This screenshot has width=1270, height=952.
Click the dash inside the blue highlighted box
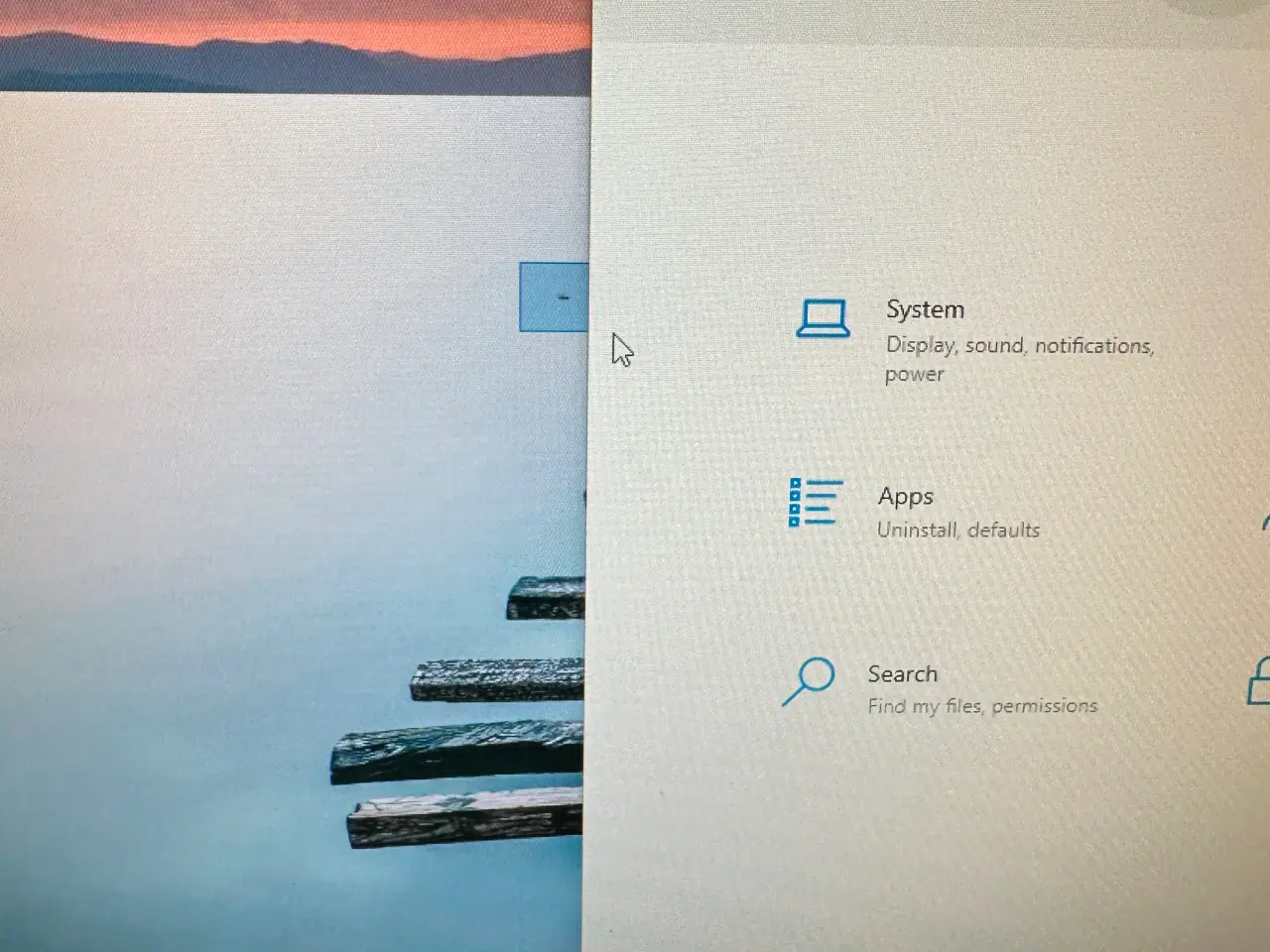pos(564,297)
